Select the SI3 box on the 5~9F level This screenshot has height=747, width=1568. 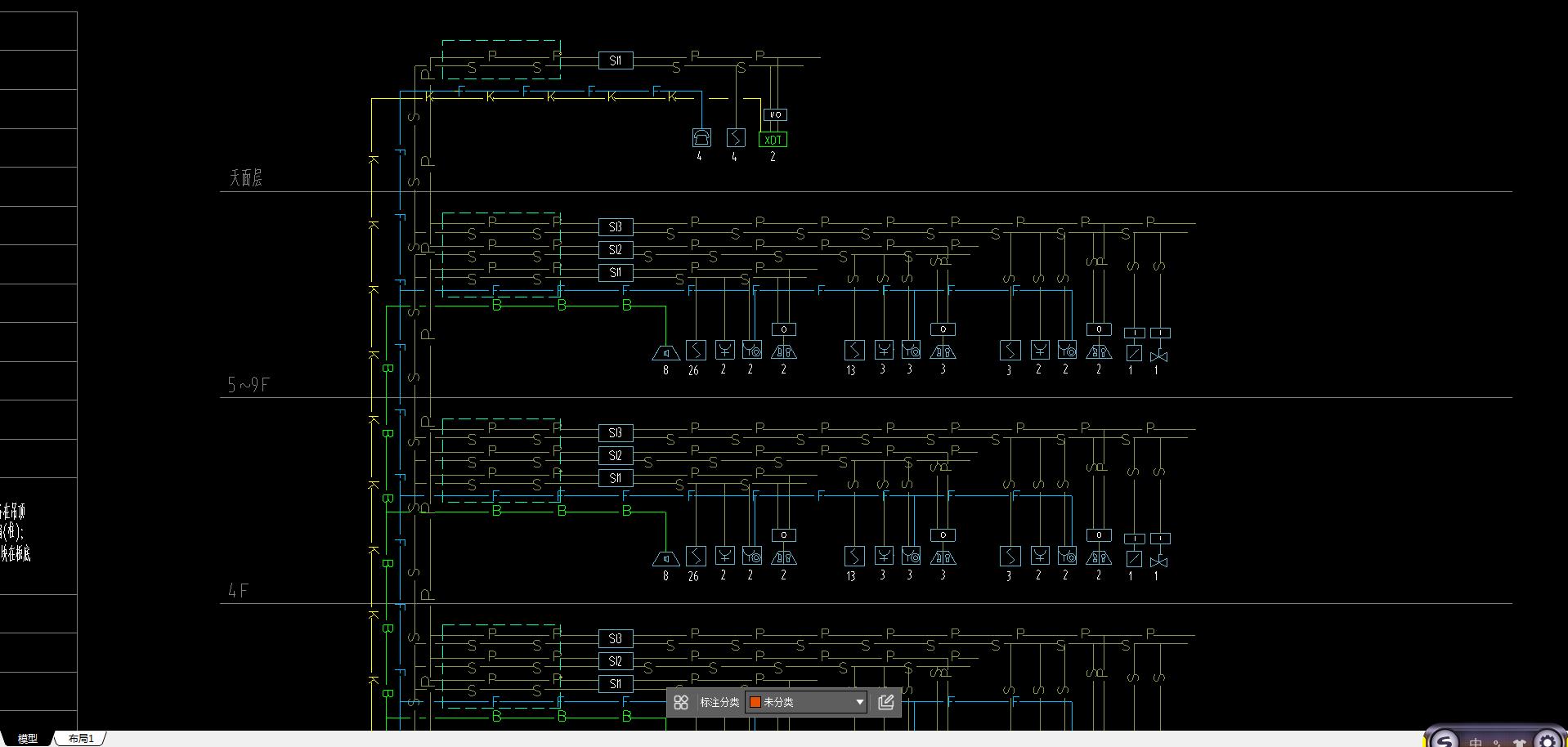[x=616, y=226]
